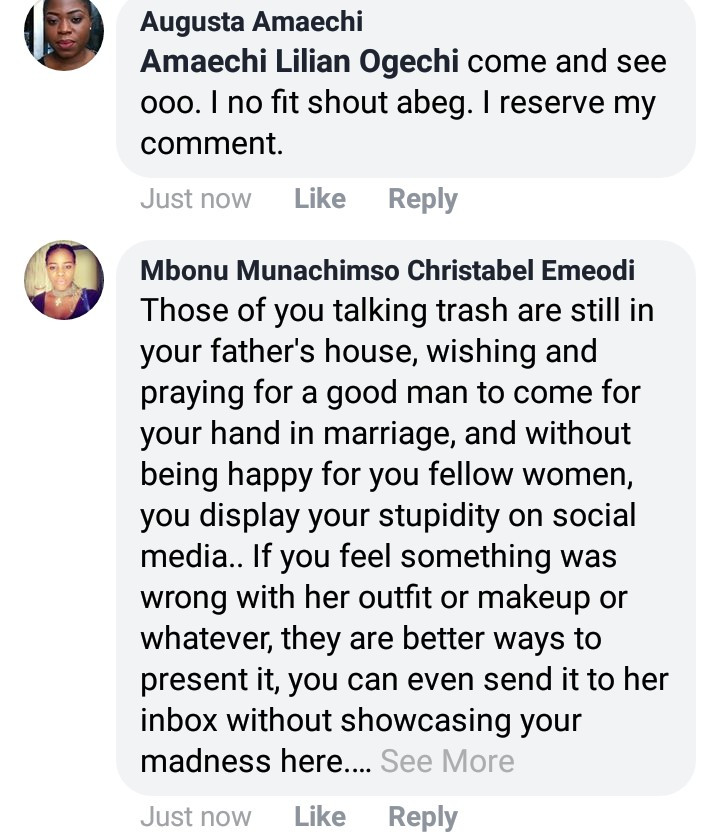Click the Just now timestamp under Augusta's comment

[x=195, y=199]
